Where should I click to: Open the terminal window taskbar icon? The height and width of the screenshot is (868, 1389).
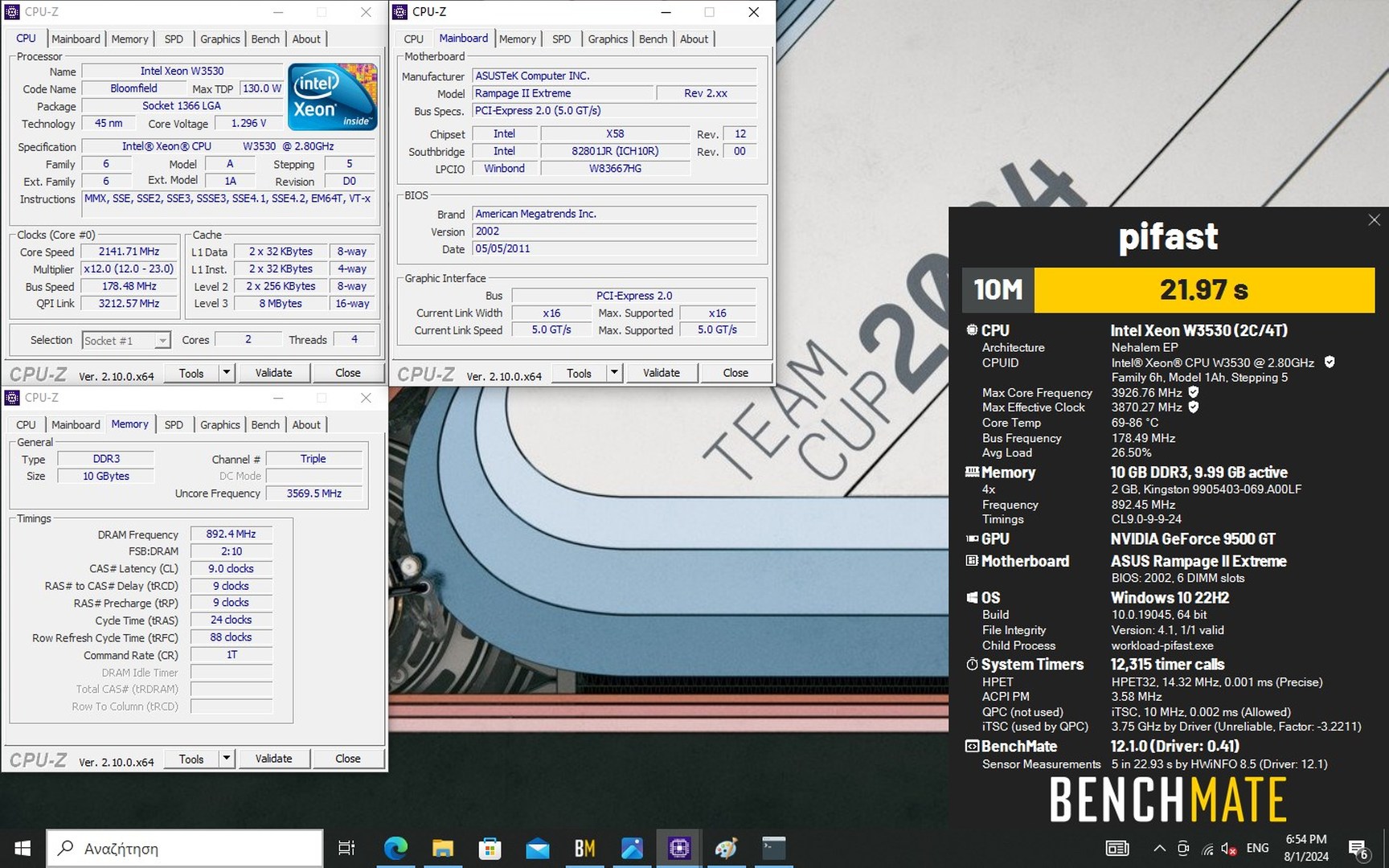[774, 848]
